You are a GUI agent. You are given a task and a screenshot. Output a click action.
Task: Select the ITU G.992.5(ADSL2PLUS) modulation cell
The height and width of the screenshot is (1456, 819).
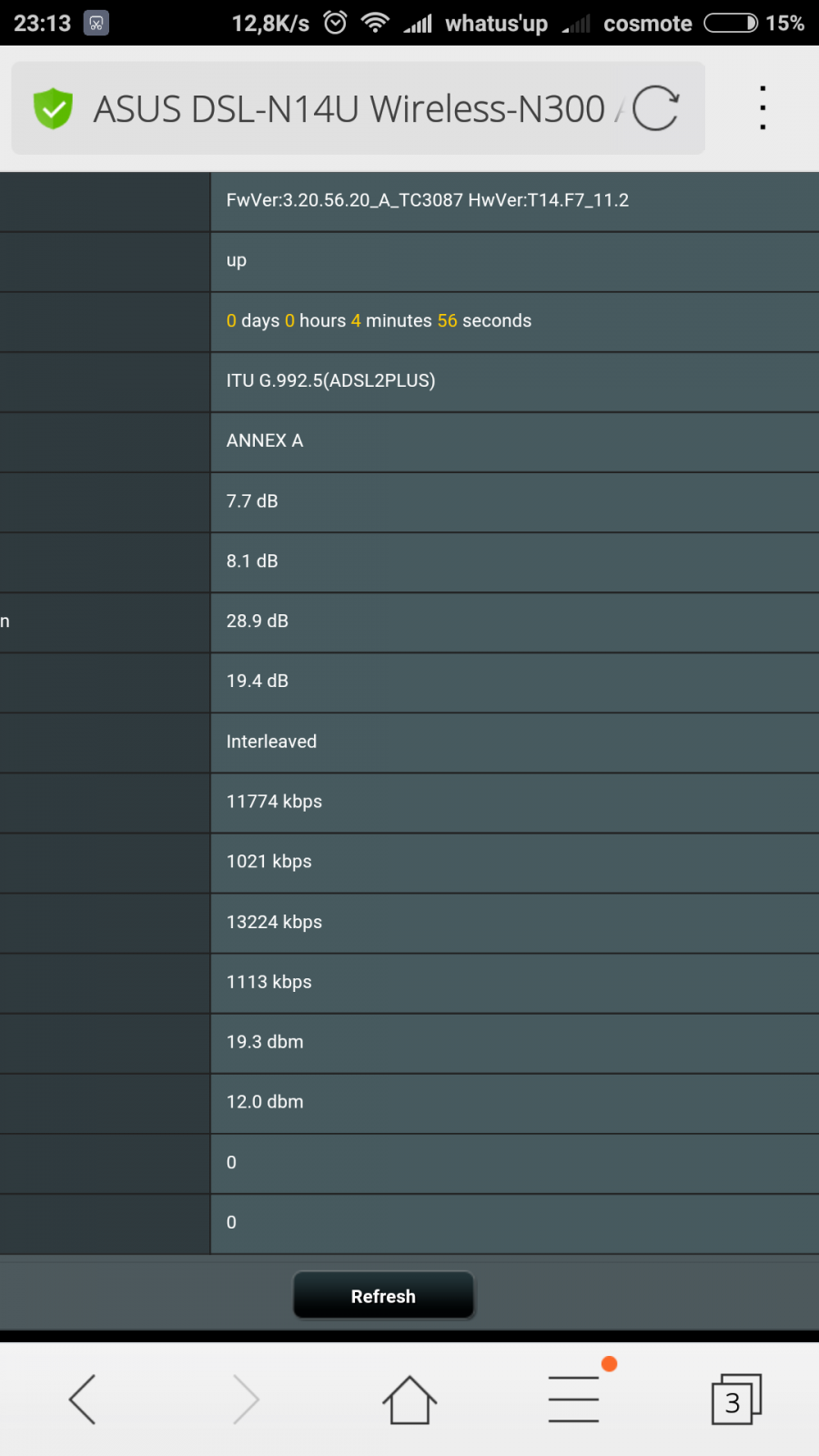point(515,381)
